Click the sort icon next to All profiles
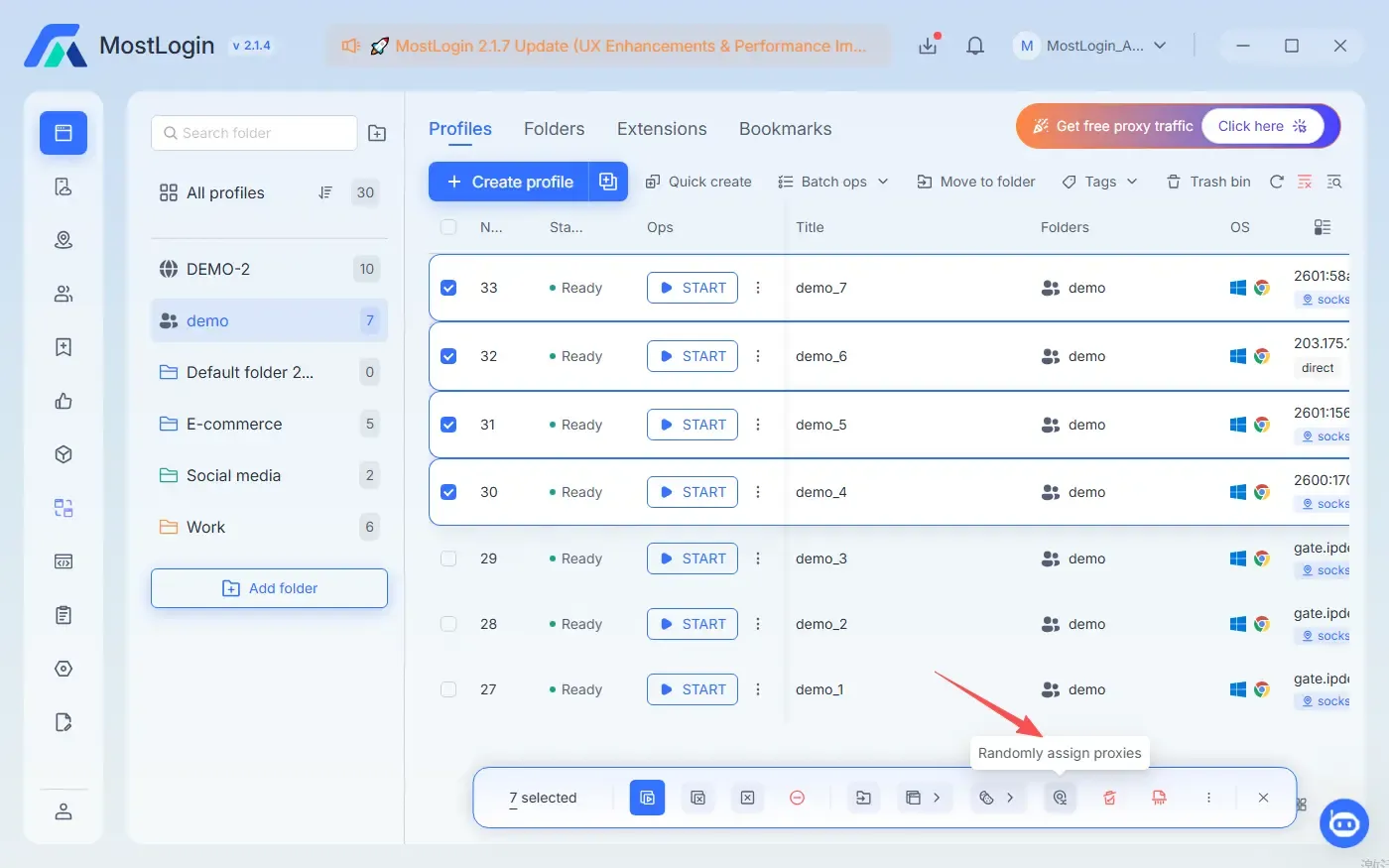This screenshot has height=868, width=1389. coord(325,192)
